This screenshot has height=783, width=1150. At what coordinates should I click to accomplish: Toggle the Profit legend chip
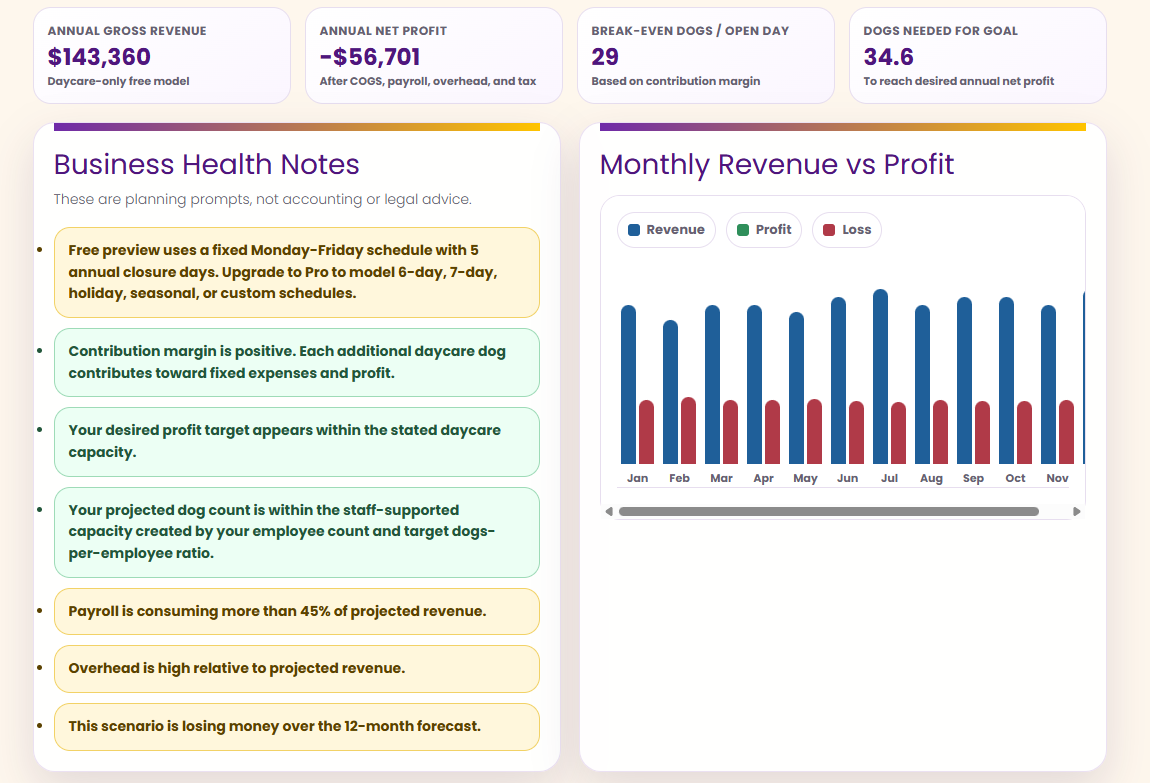[763, 230]
